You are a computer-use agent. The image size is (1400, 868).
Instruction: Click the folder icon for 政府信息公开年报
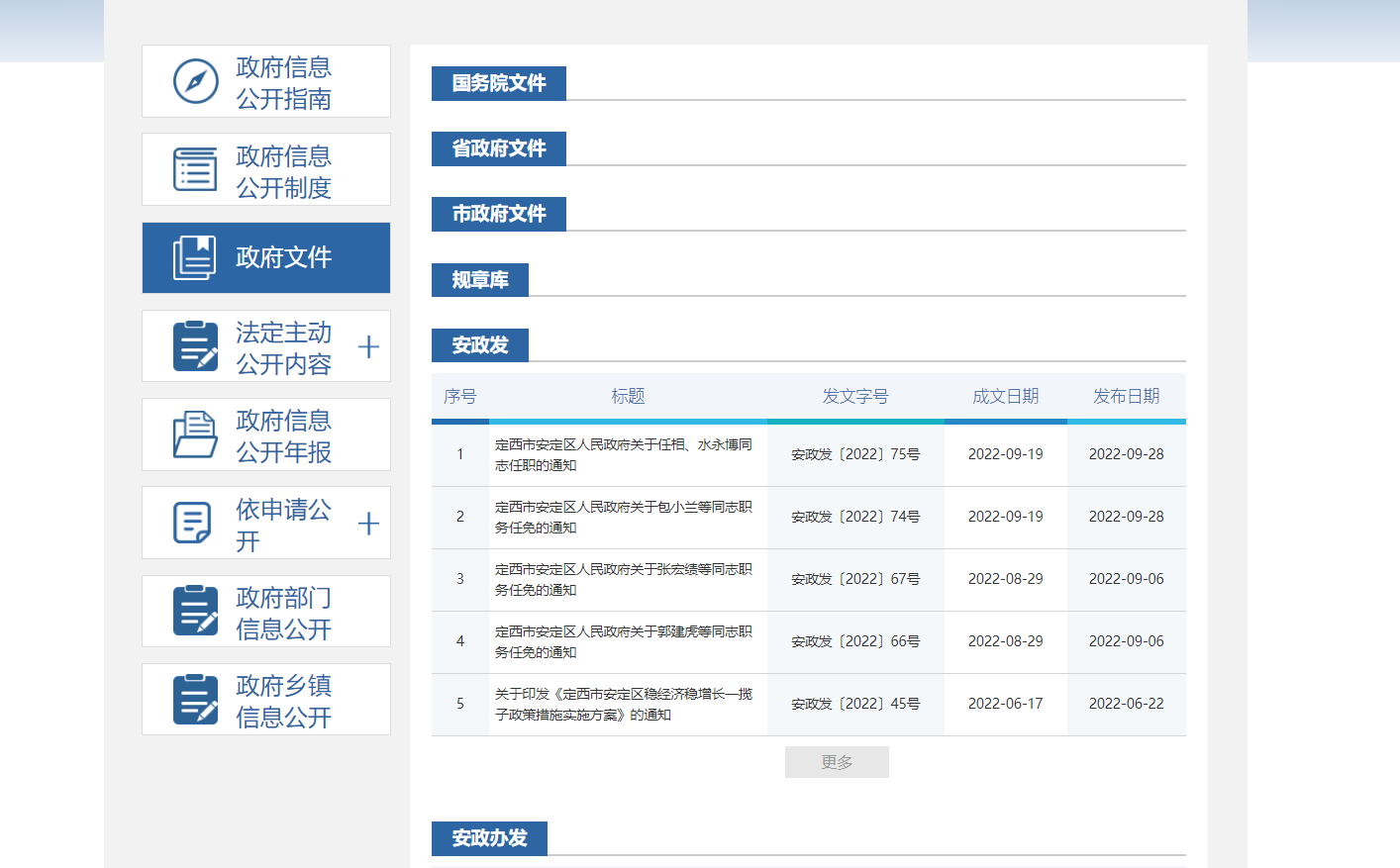pos(195,434)
